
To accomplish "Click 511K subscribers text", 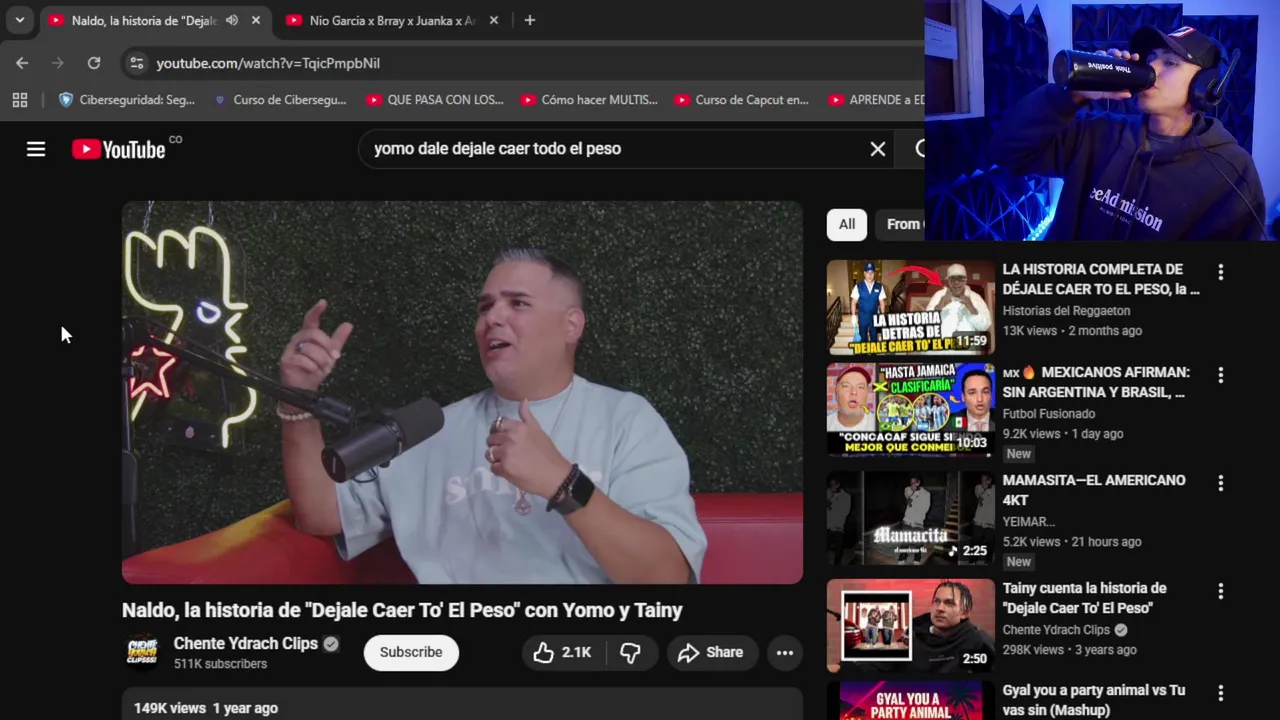I will click(220, 664).
